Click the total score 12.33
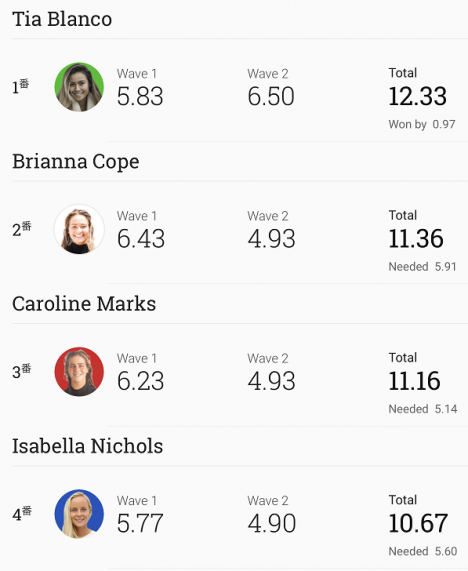468x571 pixels. (417, 96)
